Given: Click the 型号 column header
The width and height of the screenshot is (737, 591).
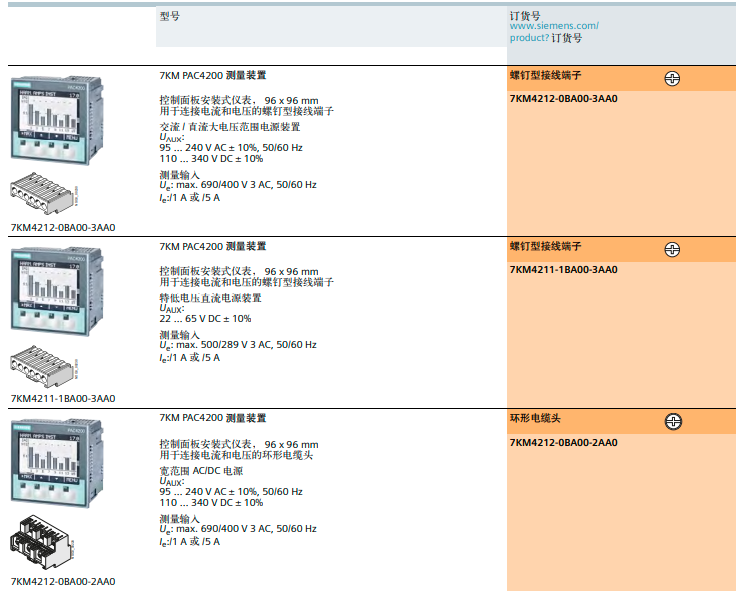Looking at the screenshot, I should (170, 17).
